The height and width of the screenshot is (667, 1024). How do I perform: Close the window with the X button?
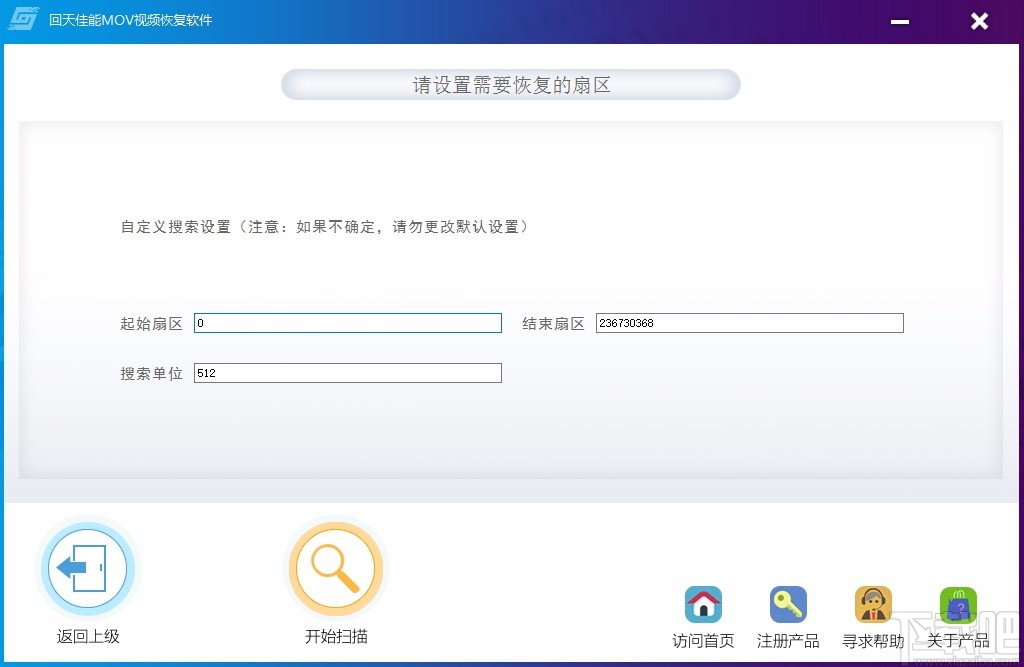click(979, 21)
